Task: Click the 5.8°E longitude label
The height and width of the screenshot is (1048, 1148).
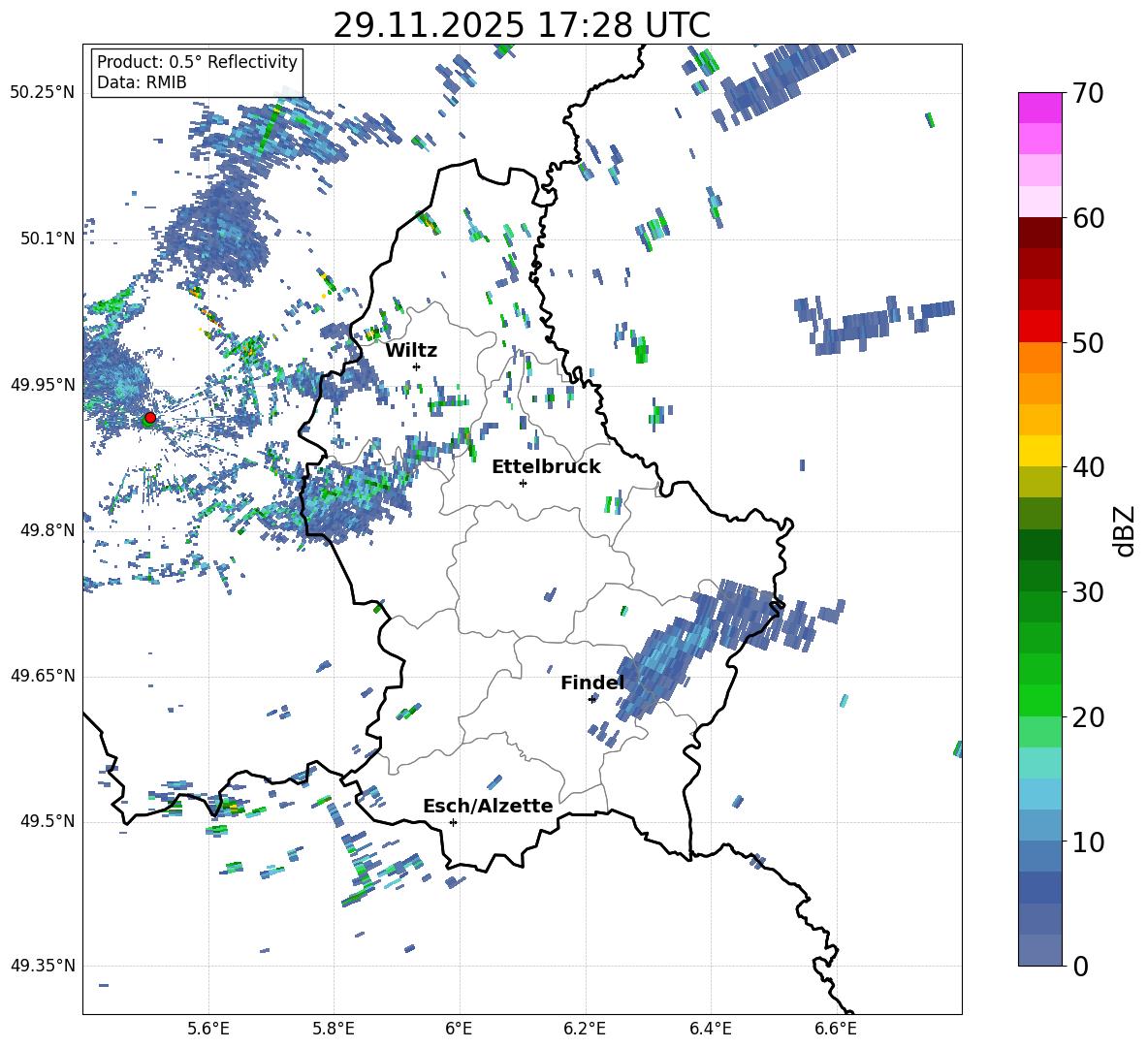Action: pyautogui.click(x=334, y=1029)
